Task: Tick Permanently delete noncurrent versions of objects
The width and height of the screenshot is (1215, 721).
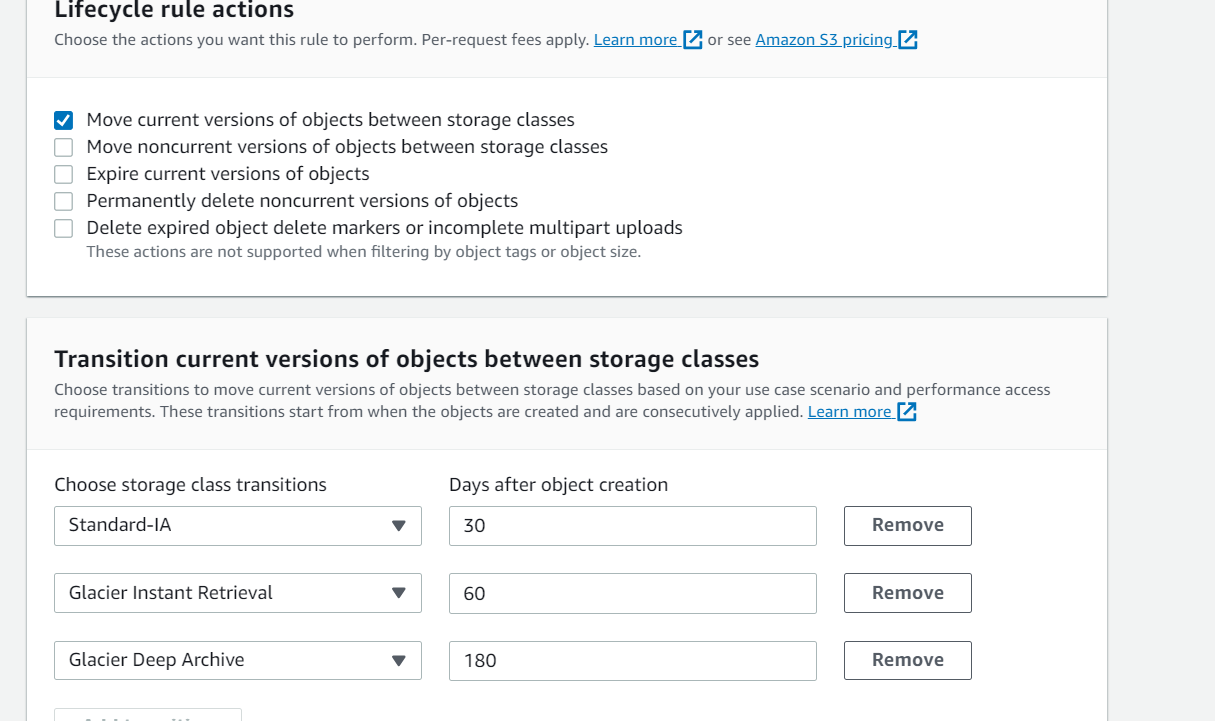Action: [x=64, y=201]
